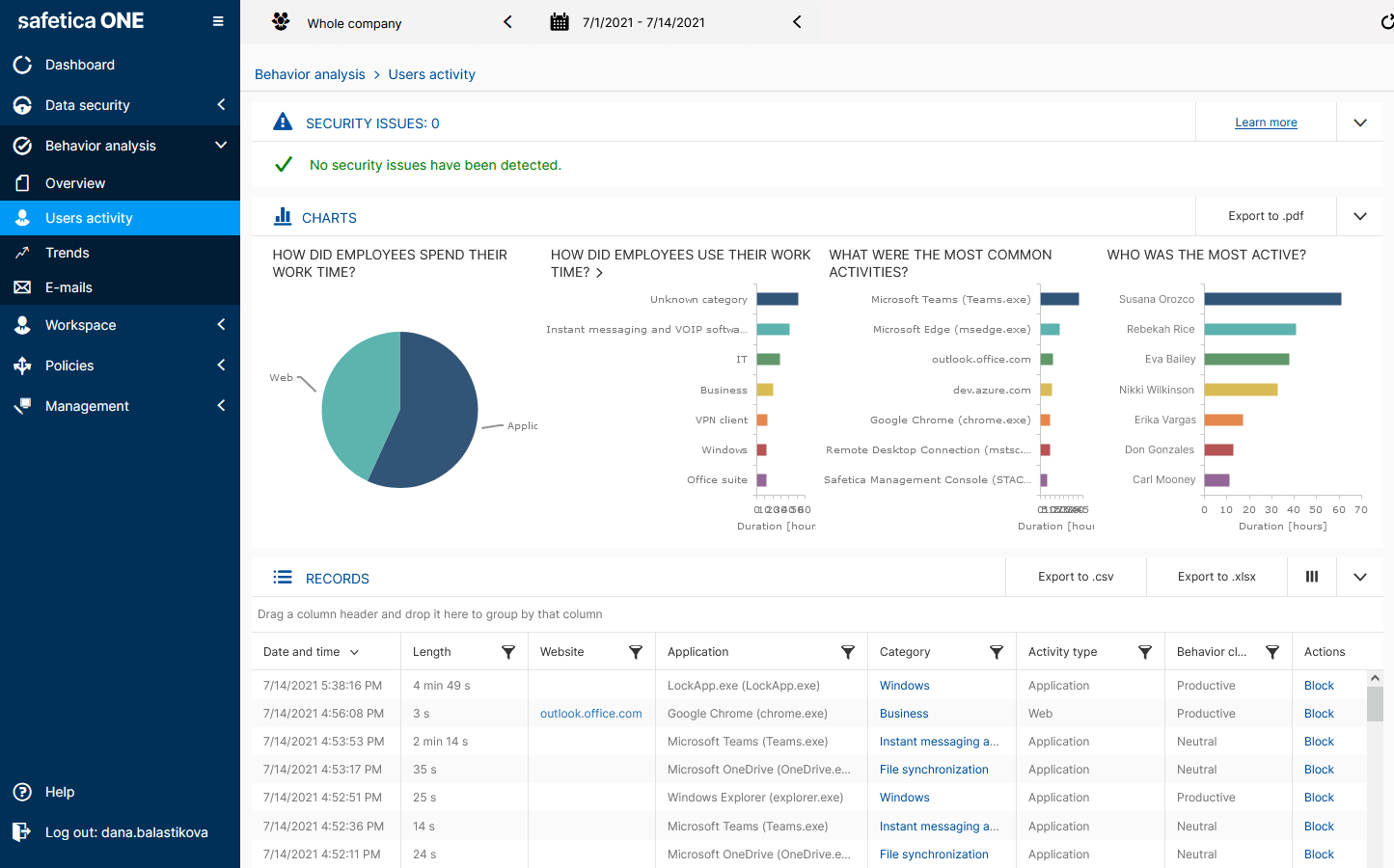Filter the Category column
This screenshot has width=1394, height=868.
click(997, 652)
